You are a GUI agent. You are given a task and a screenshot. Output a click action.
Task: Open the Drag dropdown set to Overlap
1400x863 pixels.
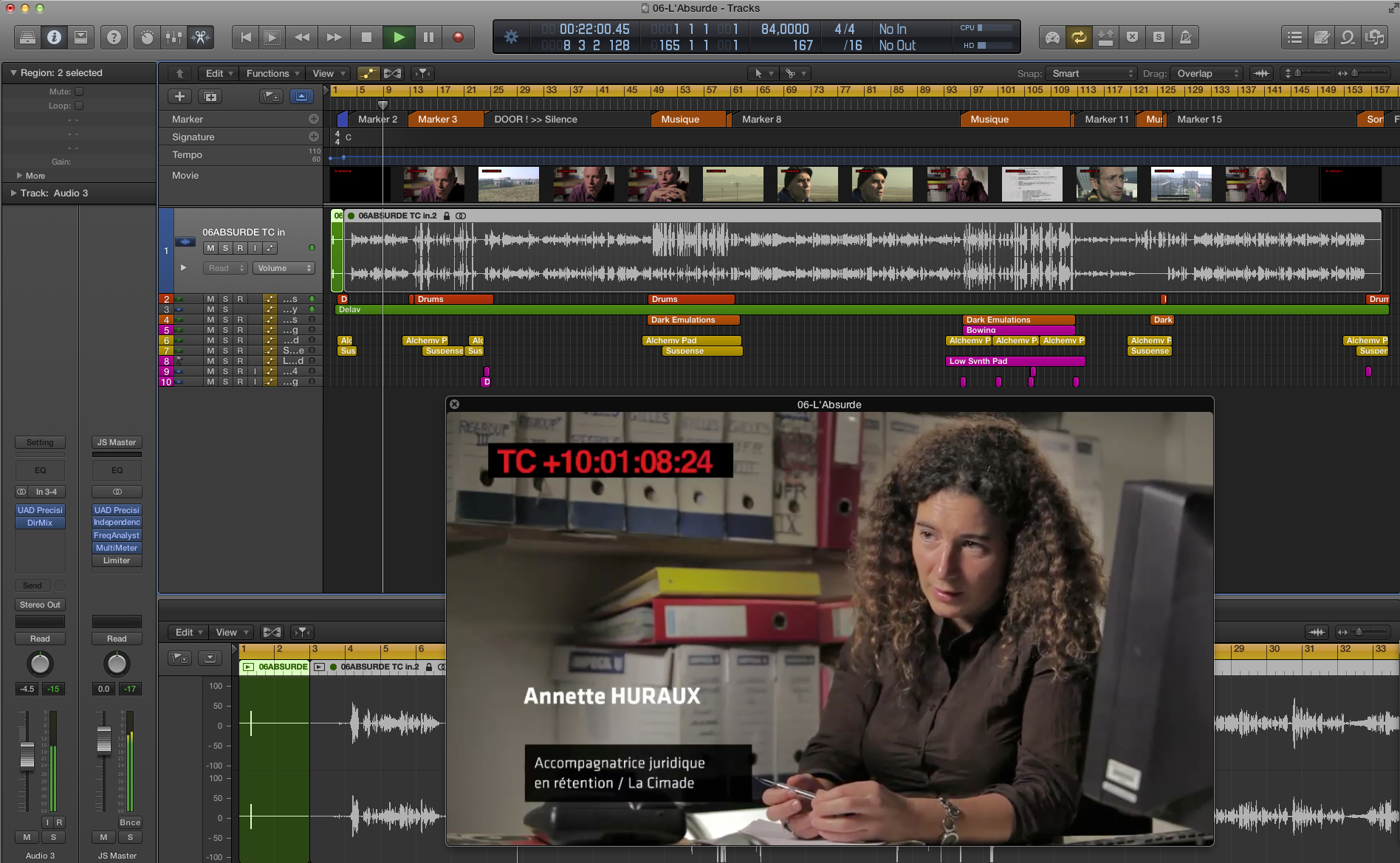(1206, 73)
